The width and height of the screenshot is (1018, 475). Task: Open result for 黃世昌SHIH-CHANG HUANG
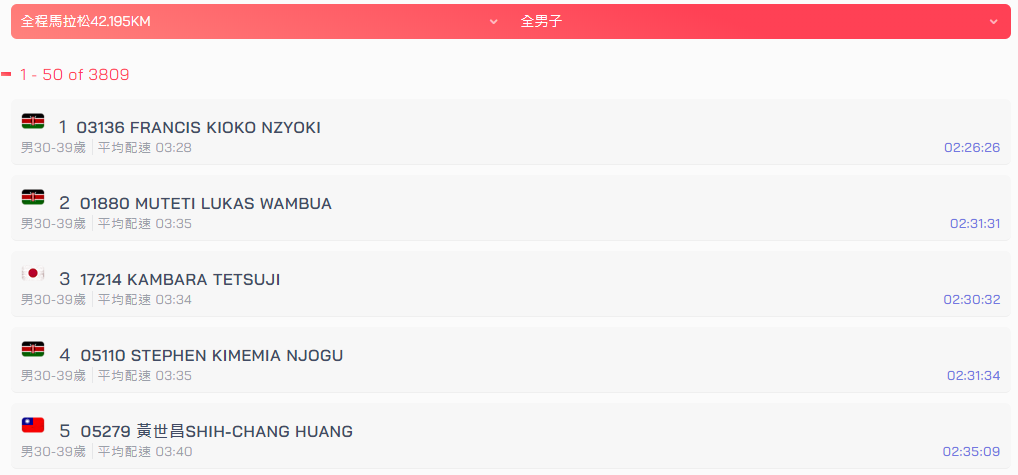[x=511, y=435]
